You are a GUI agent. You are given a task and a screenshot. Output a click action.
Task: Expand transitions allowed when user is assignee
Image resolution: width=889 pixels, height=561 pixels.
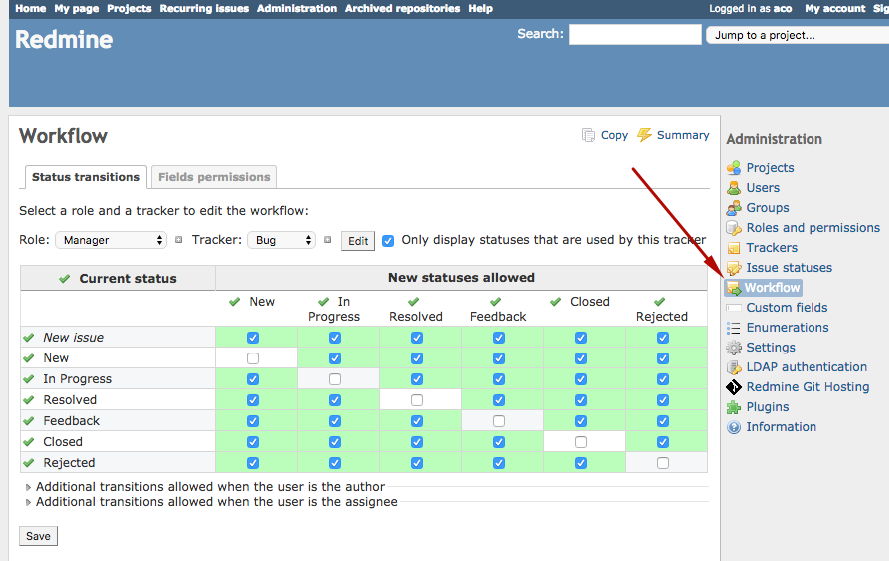coord(217,502)
